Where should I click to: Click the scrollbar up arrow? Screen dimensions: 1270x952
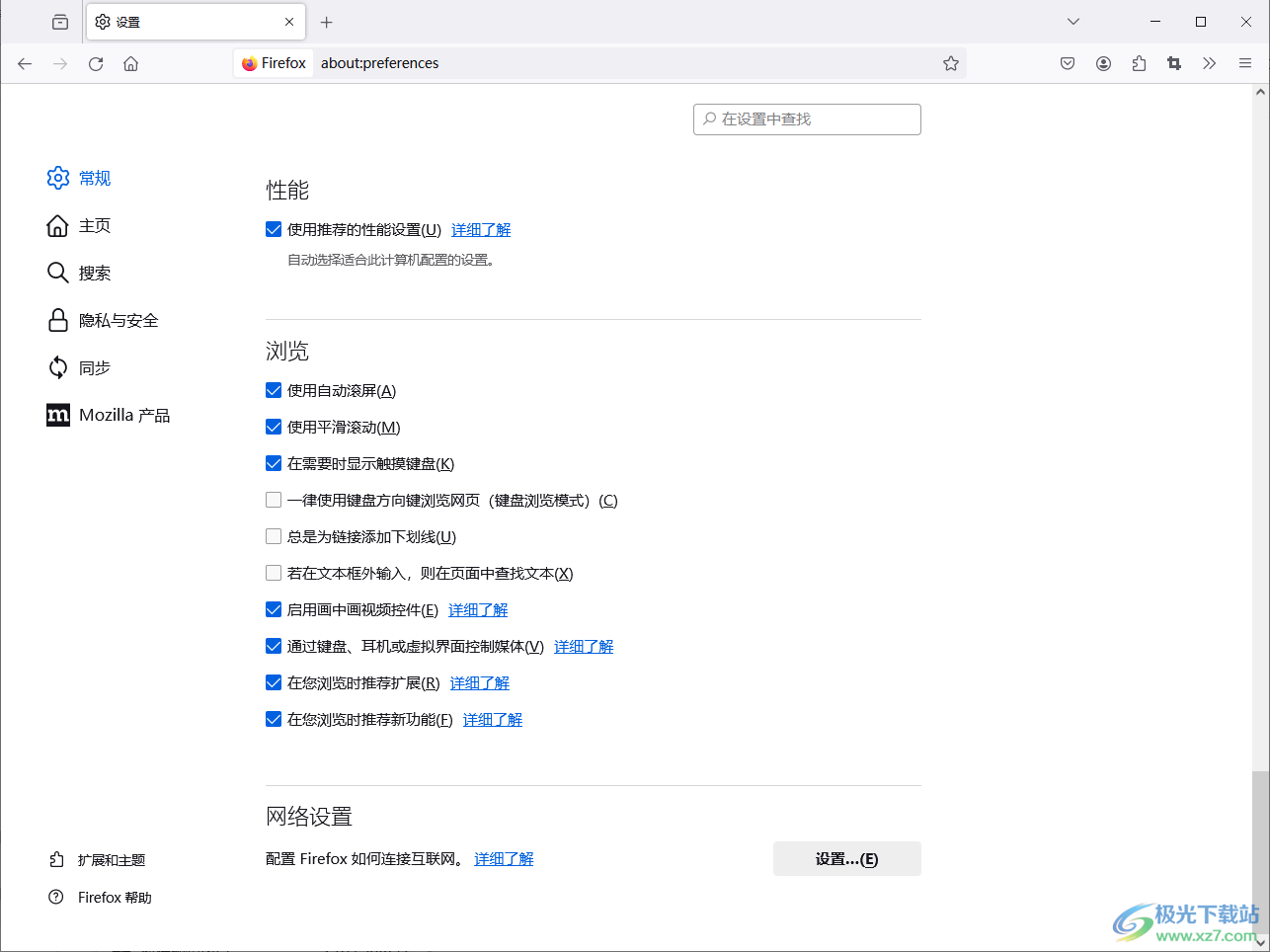point(1260,92)
